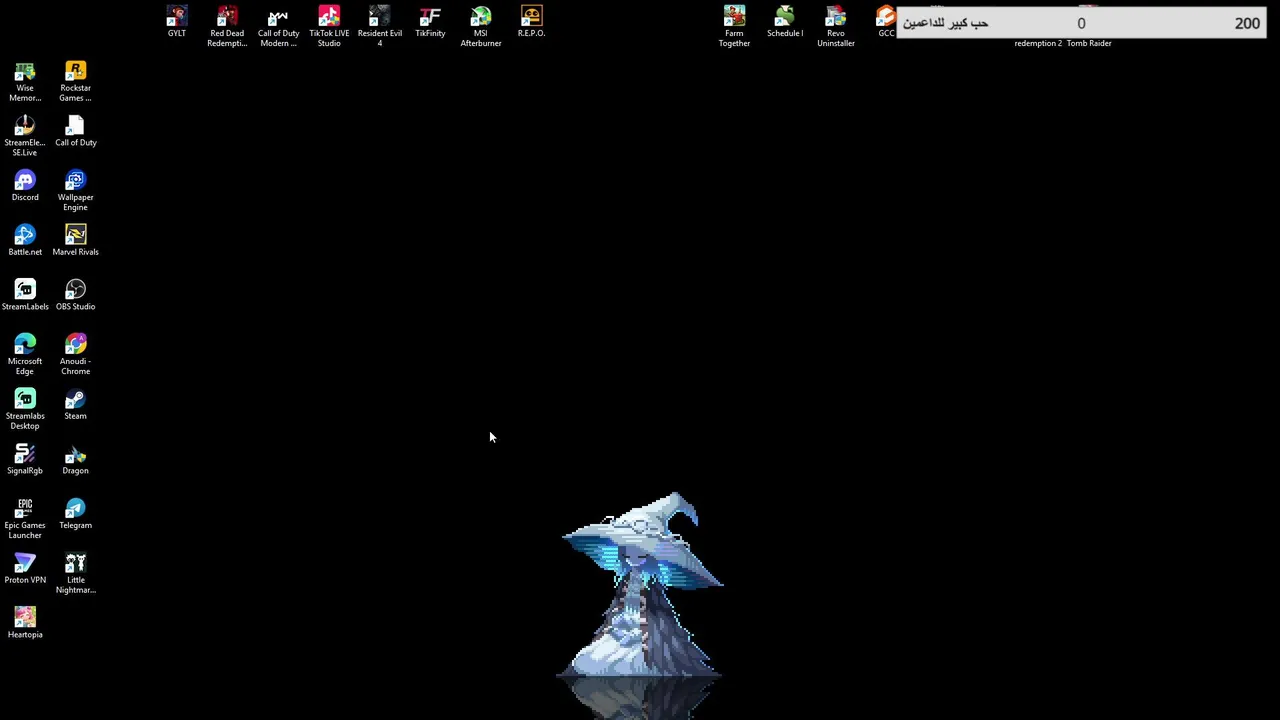Launch Heartopia desktop icon
1280x720 pixels.
pos(25,623)
